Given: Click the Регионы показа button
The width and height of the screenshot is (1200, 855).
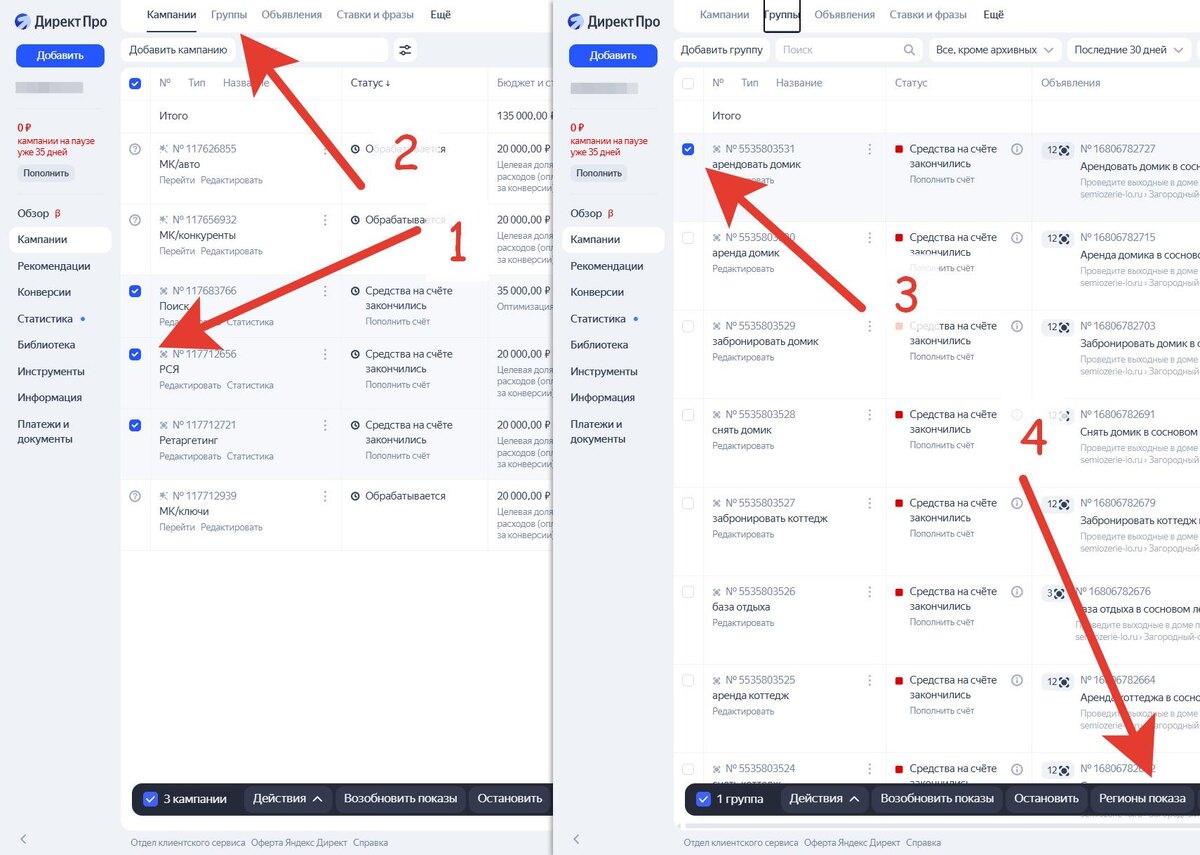Looking at the screenshot, I should (1142, 798).
